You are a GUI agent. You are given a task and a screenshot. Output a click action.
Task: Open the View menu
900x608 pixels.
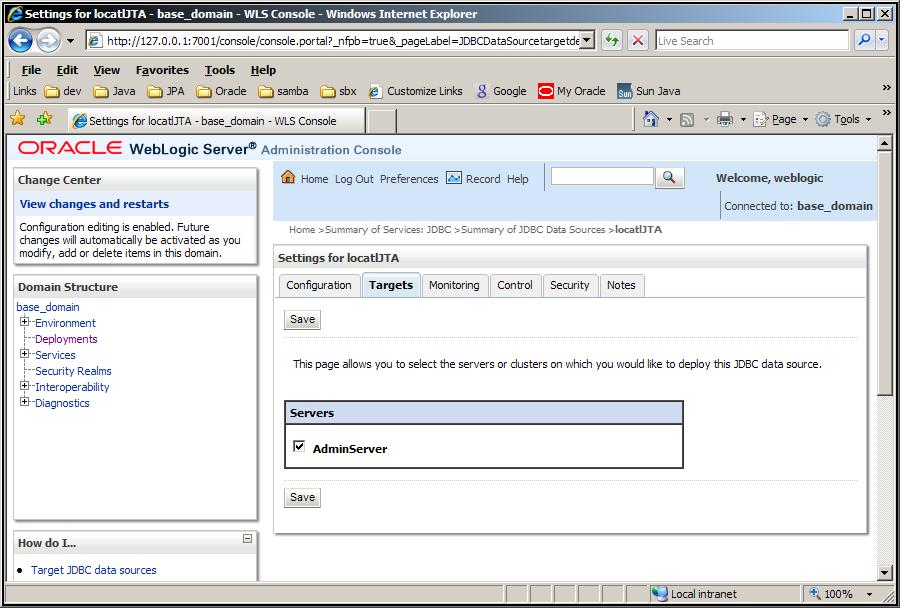click(107, 70)
